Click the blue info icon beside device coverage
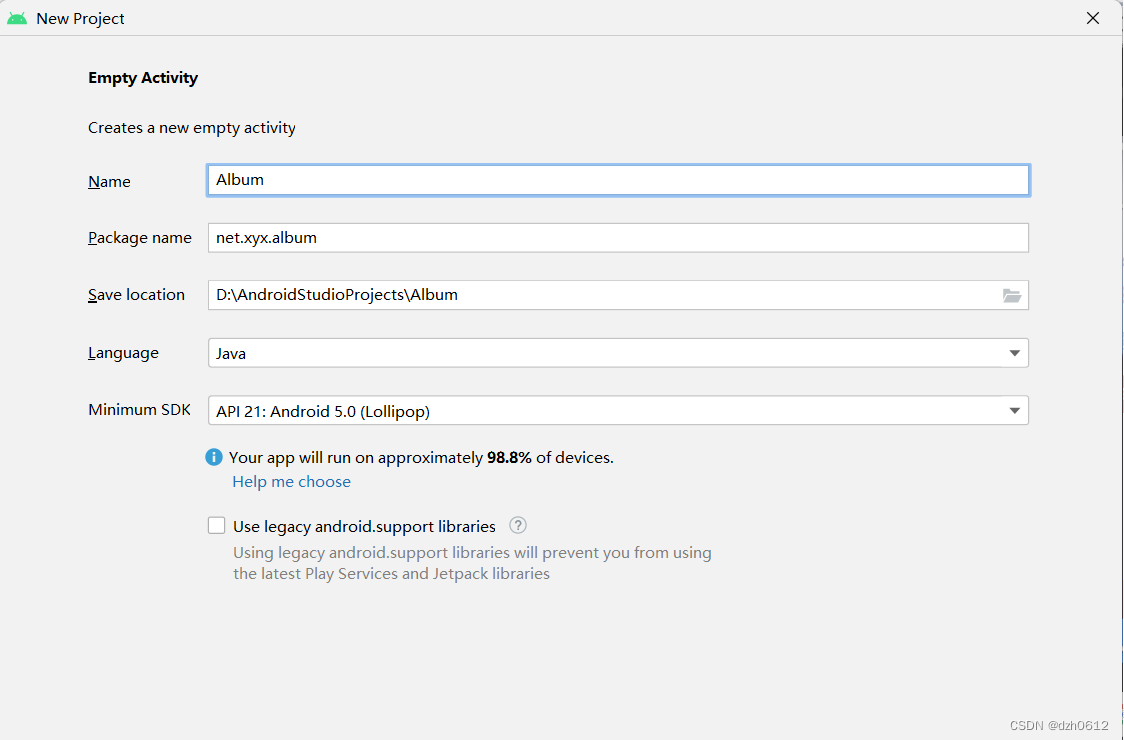1124x740 pixels. 214,457
